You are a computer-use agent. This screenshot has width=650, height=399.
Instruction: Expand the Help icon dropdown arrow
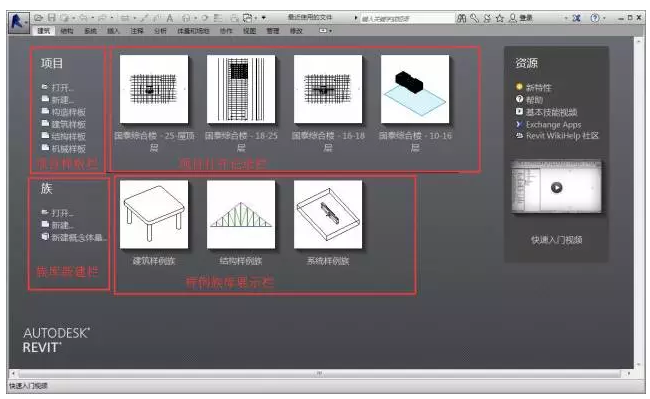604,18
